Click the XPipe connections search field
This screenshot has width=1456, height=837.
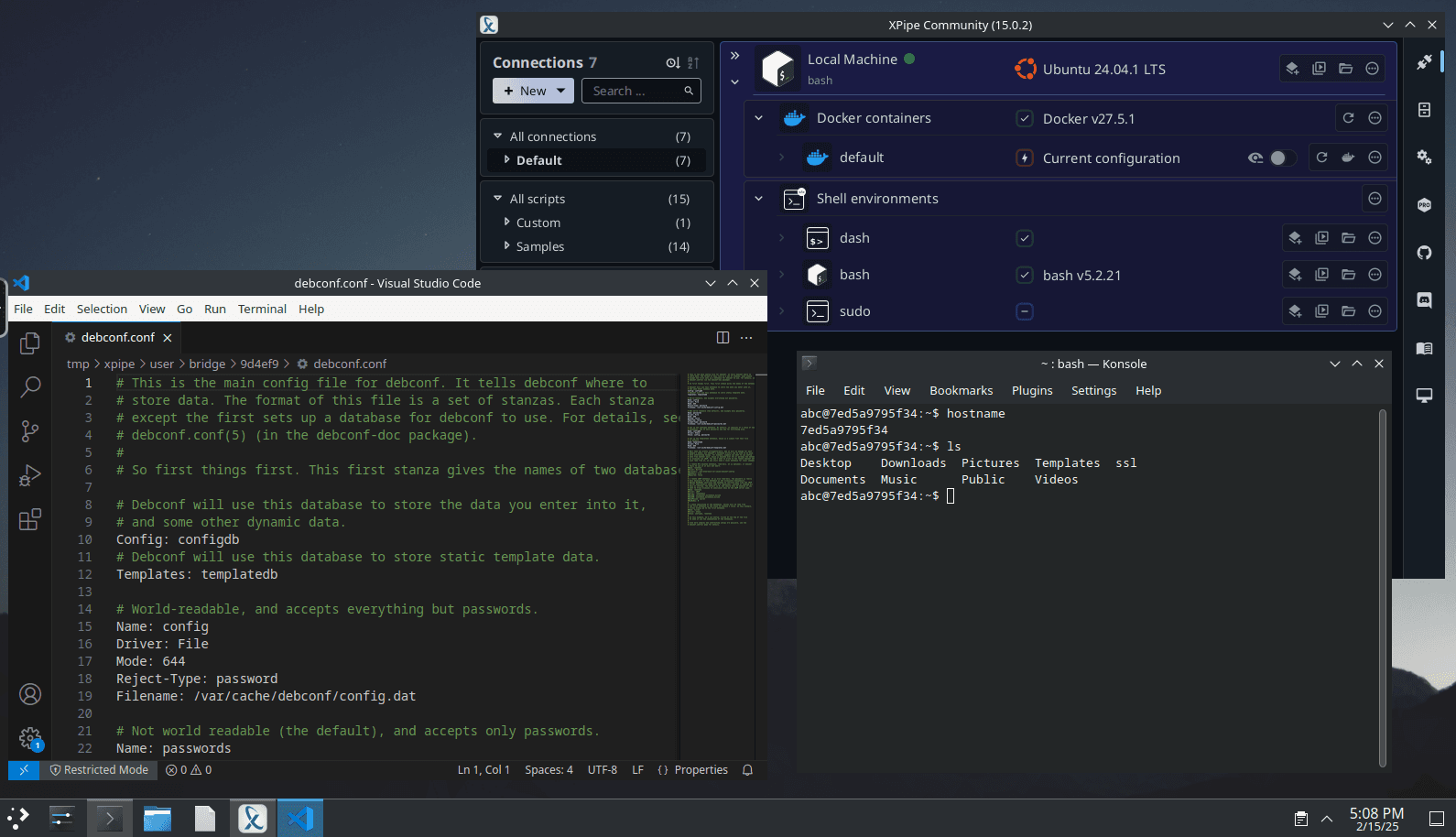point(636,91)
